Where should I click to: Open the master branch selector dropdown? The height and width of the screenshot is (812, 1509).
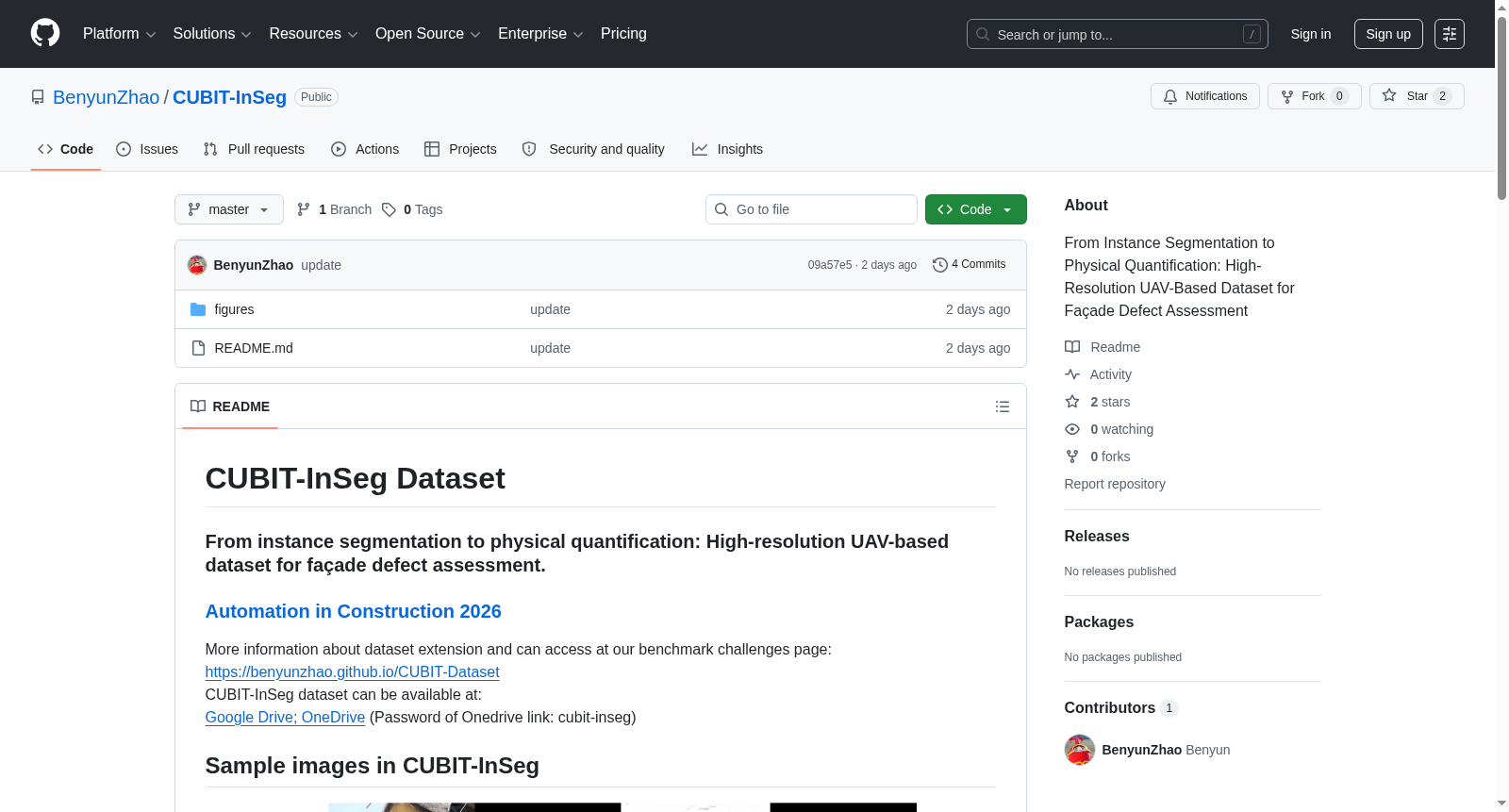(x=229, y=209)
